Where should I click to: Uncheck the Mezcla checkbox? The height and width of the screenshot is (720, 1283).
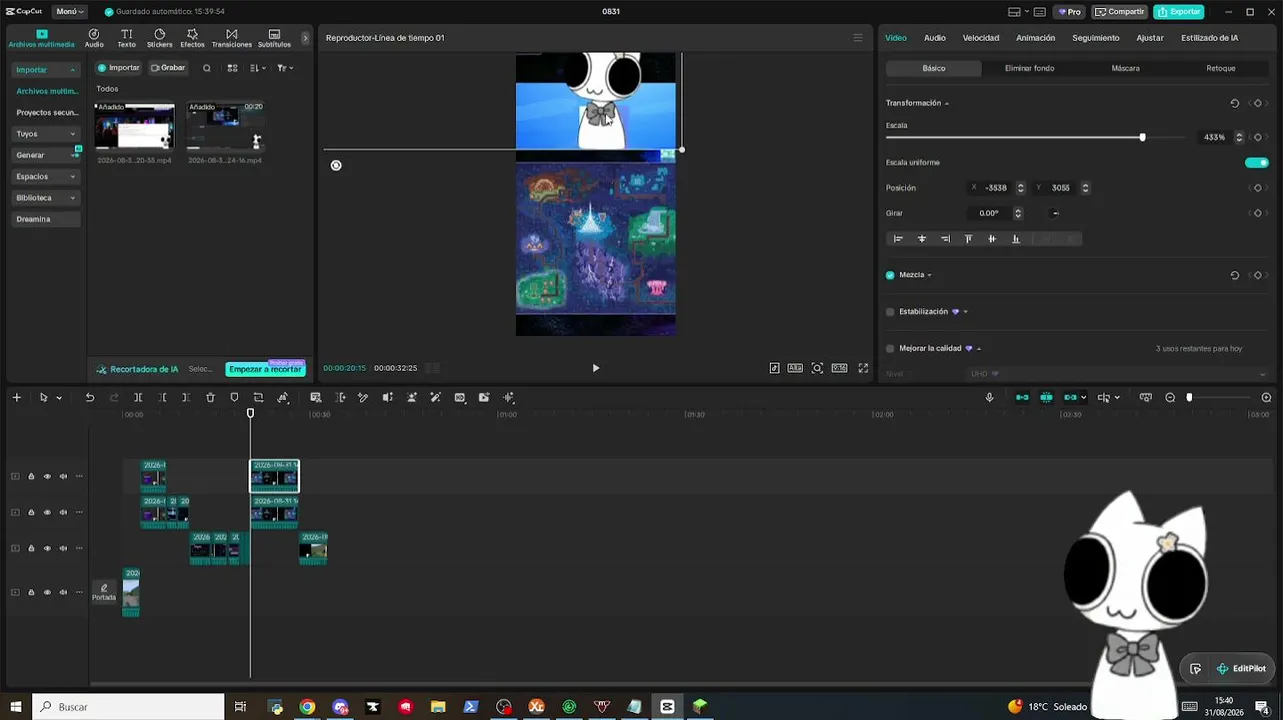(x=890, y=275)
